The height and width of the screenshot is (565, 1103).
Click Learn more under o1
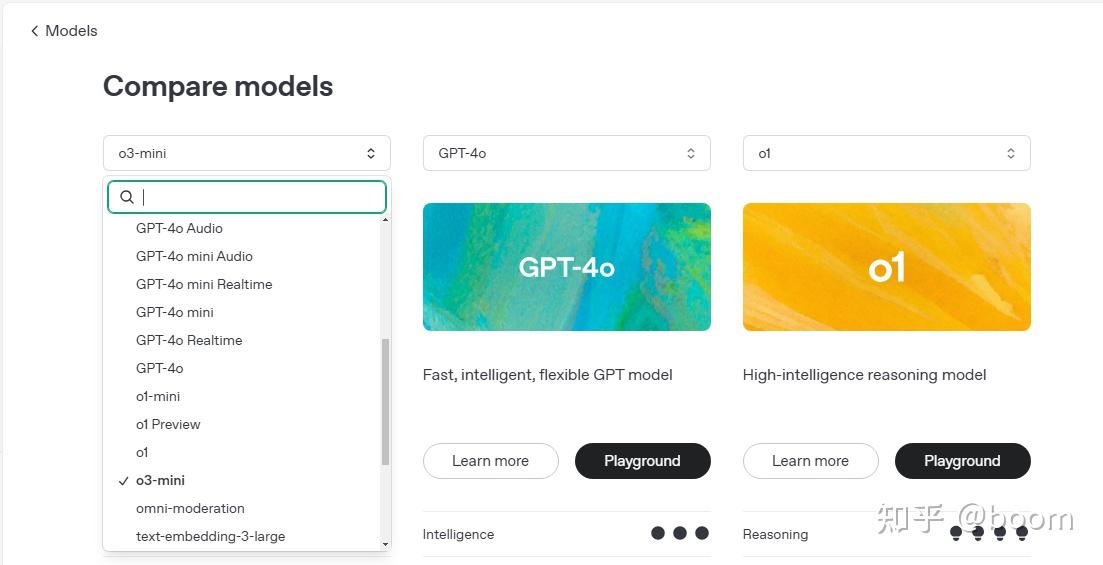point(810,461)
